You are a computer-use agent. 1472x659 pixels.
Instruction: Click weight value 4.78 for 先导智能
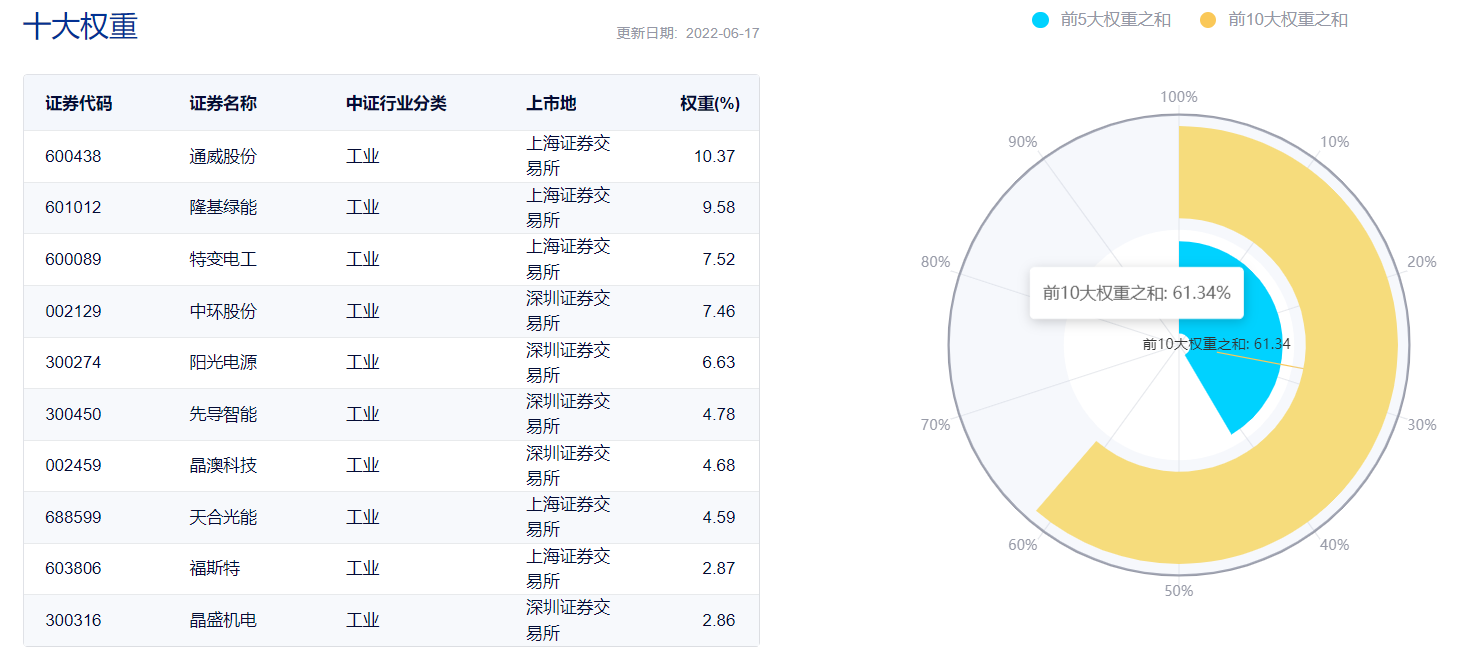pyautogui.click(x=718, y=414)
